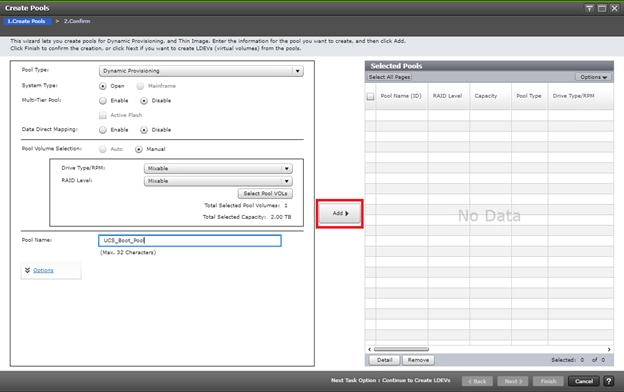Select Open system type radio
The image size is (624, 392).
point(103,86)
